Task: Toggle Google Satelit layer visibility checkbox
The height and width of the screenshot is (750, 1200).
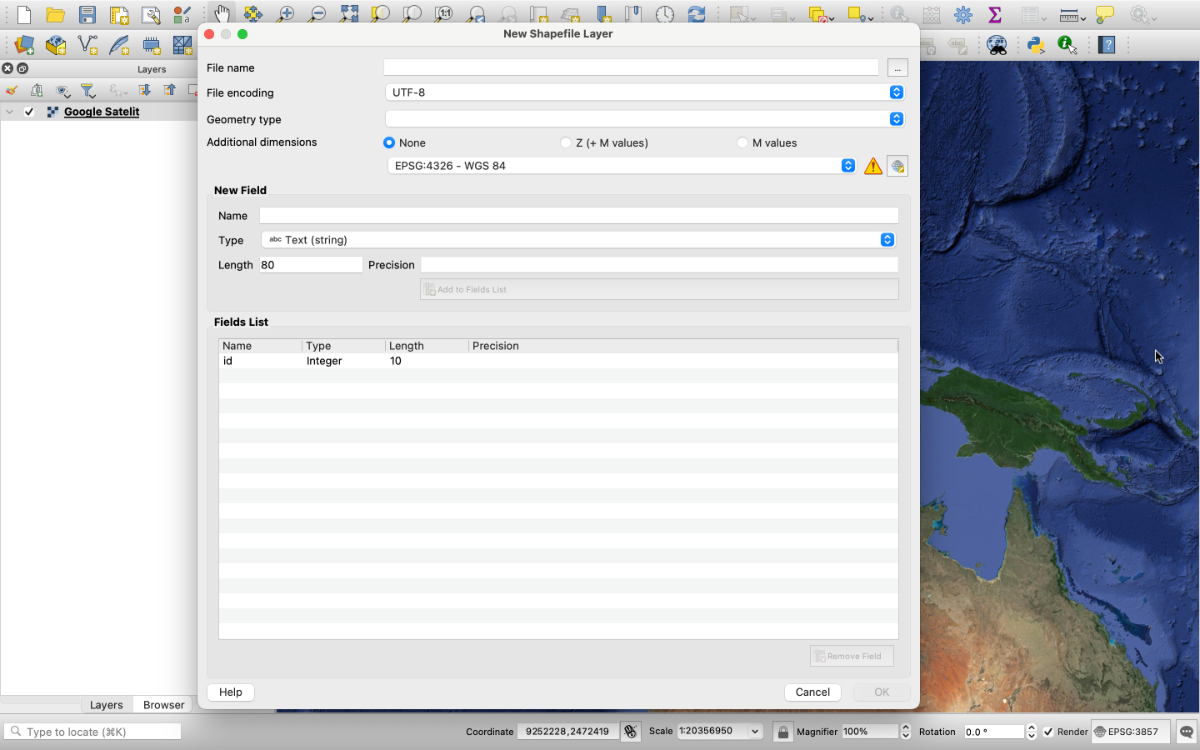Action: [x=29, y=112]
